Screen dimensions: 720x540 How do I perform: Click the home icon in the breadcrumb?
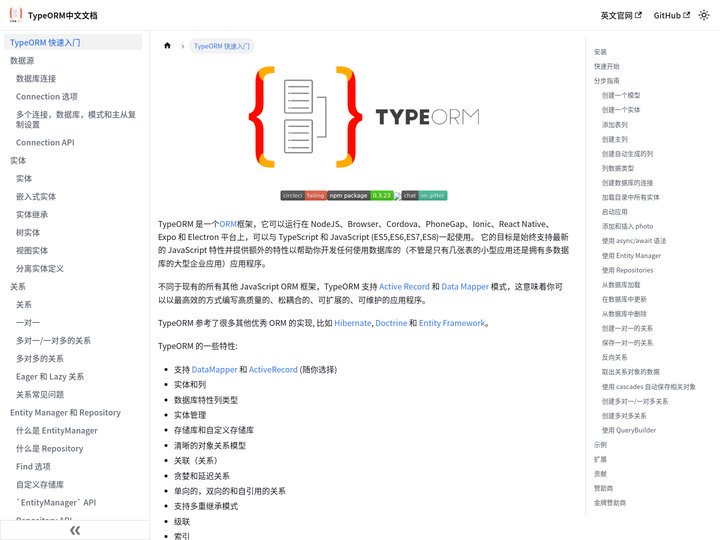click(x=167, y=45)
